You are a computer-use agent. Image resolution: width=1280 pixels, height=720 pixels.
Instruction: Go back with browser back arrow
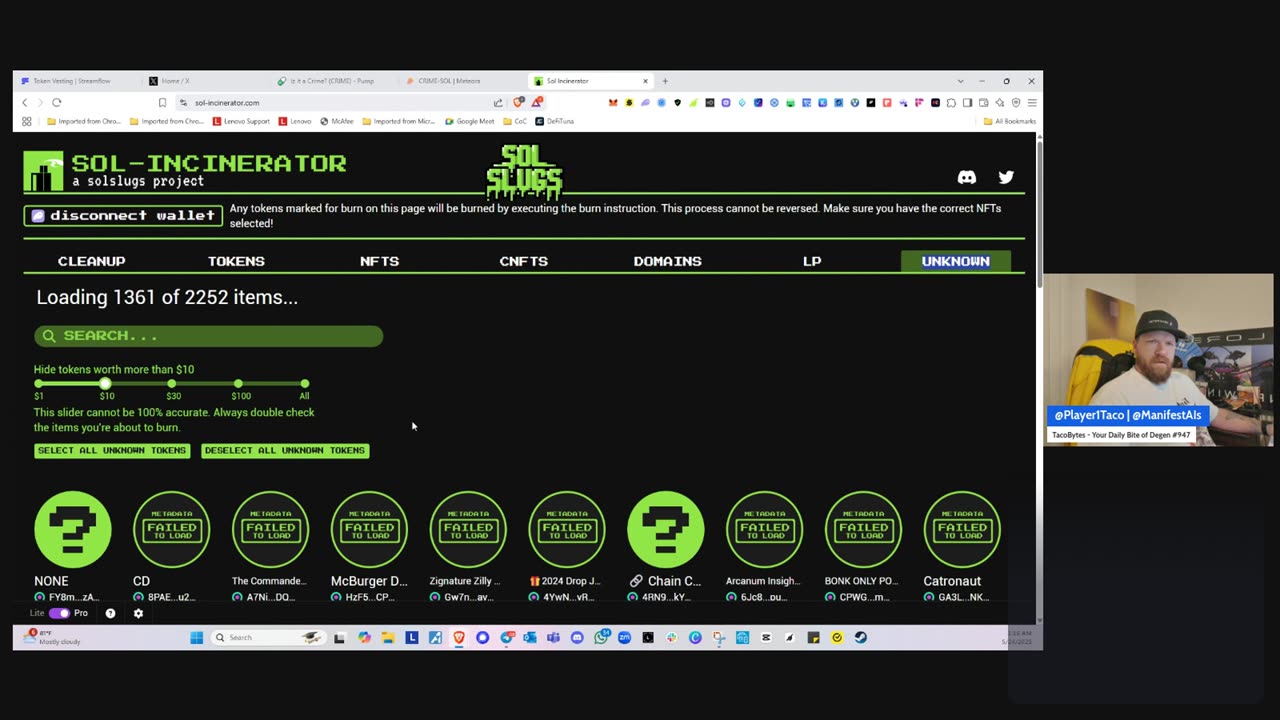25,102
